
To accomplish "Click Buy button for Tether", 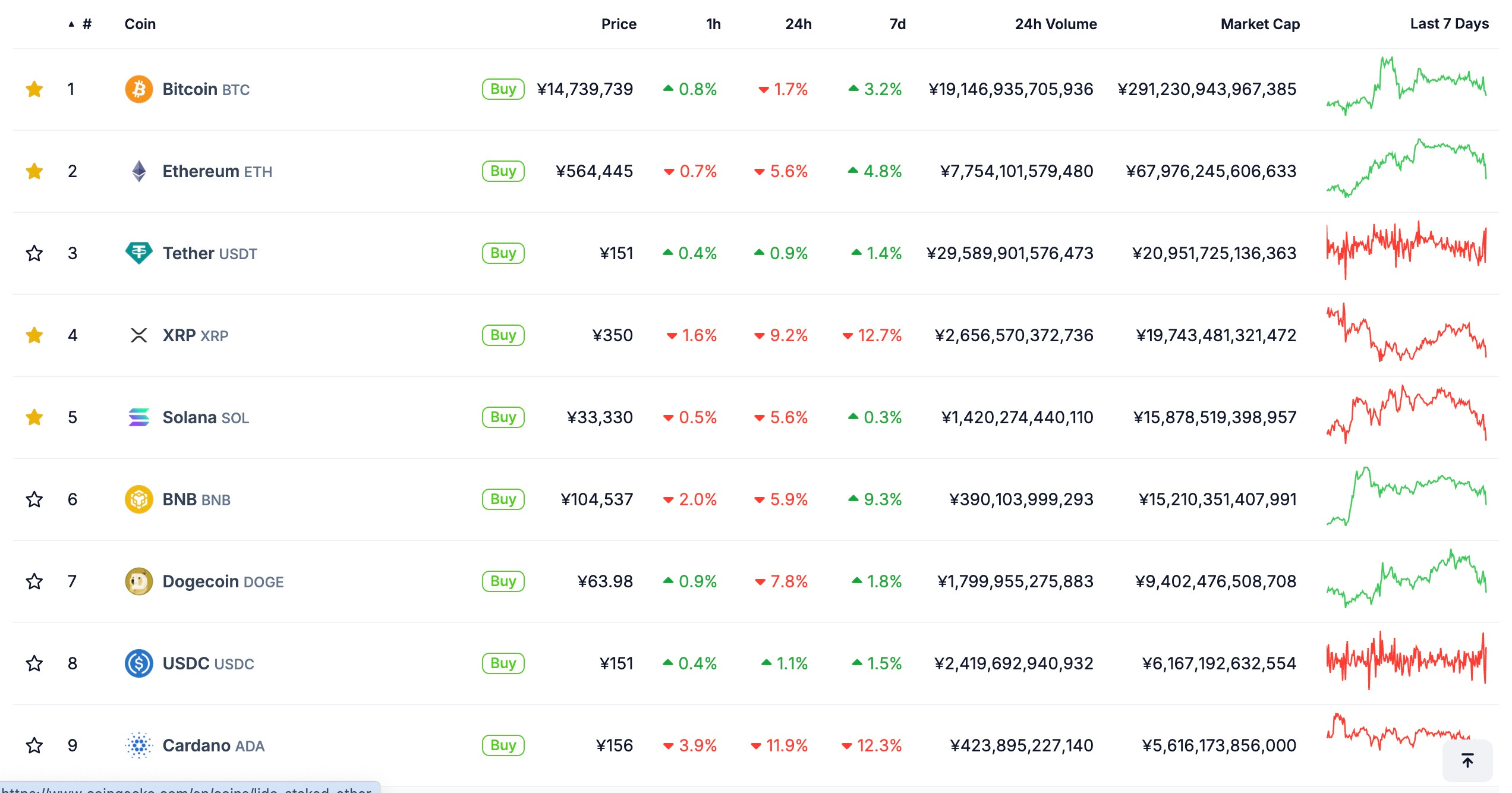I will [x=503, y=253].
